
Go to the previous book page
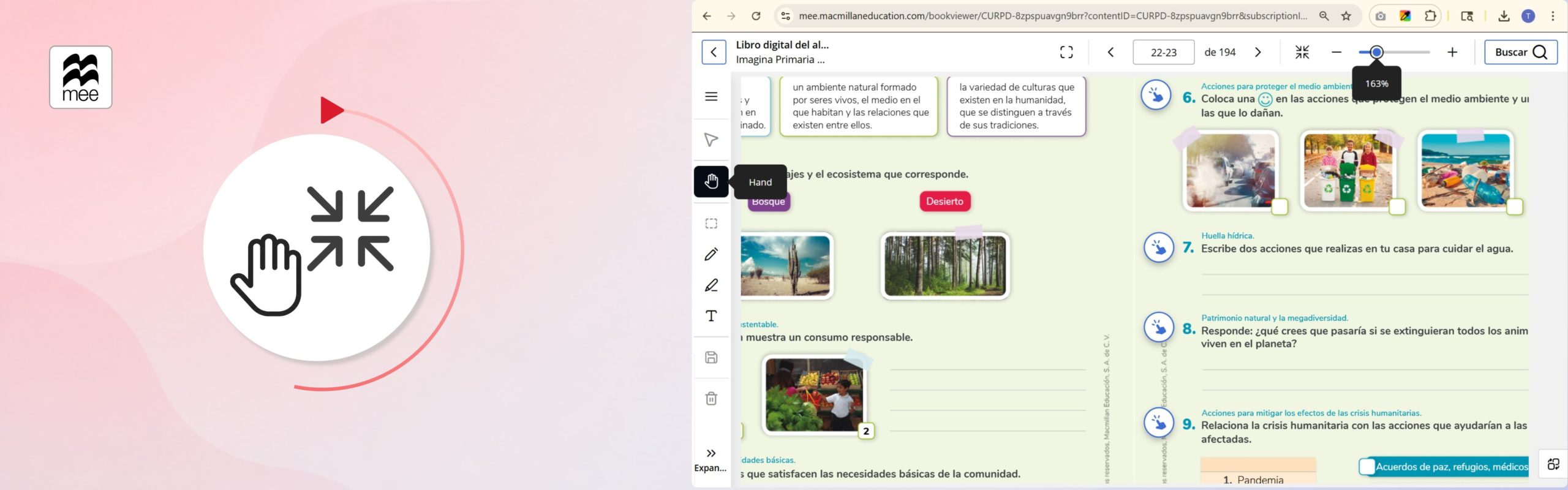click(x=1110, y=52)
